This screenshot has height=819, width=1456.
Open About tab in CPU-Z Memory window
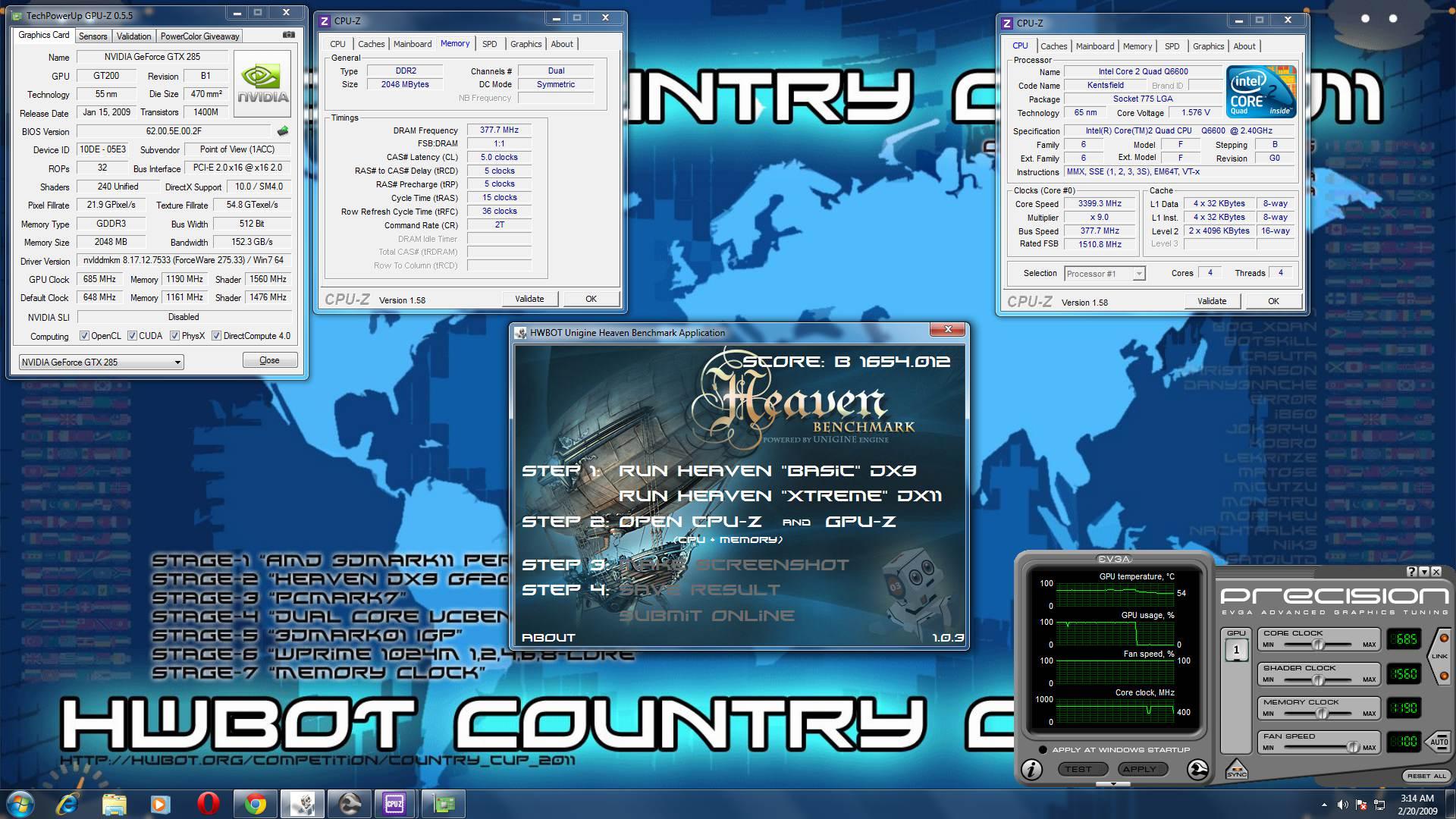click(x=561, y=44)
